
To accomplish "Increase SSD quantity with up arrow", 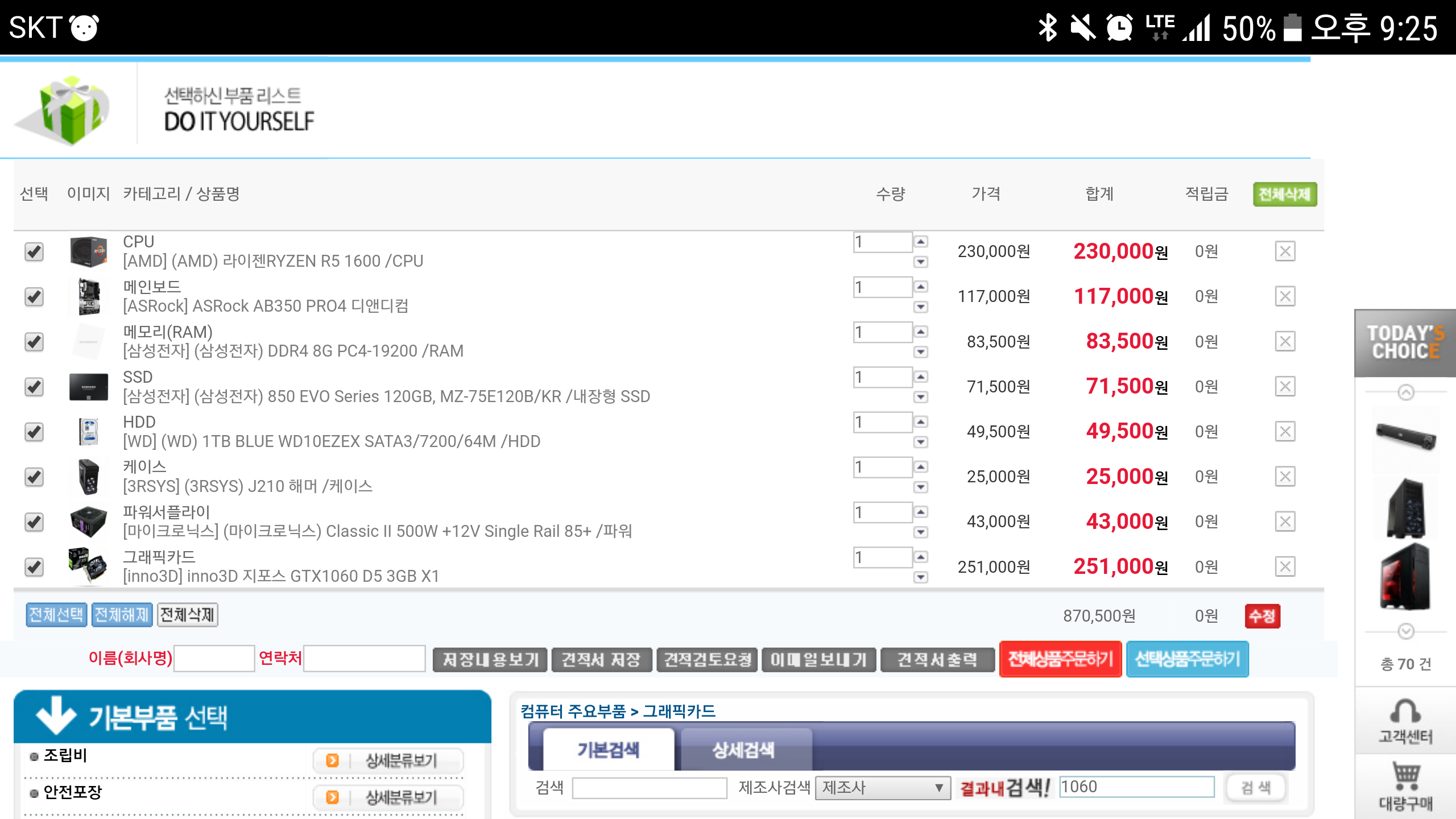I will coord(921,377).
